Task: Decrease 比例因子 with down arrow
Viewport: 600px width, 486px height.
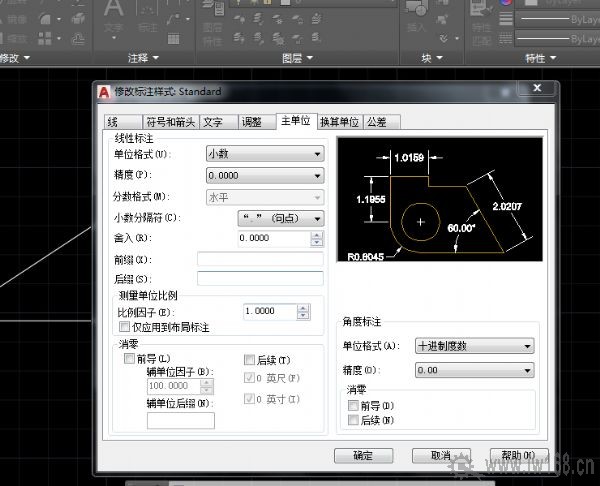Action: [303, 315]
